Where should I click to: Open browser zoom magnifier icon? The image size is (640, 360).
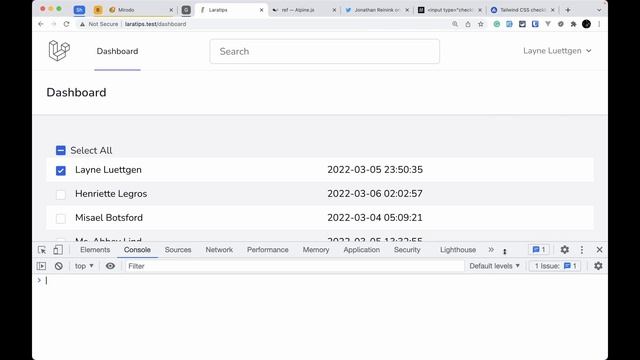coord(455,24)
